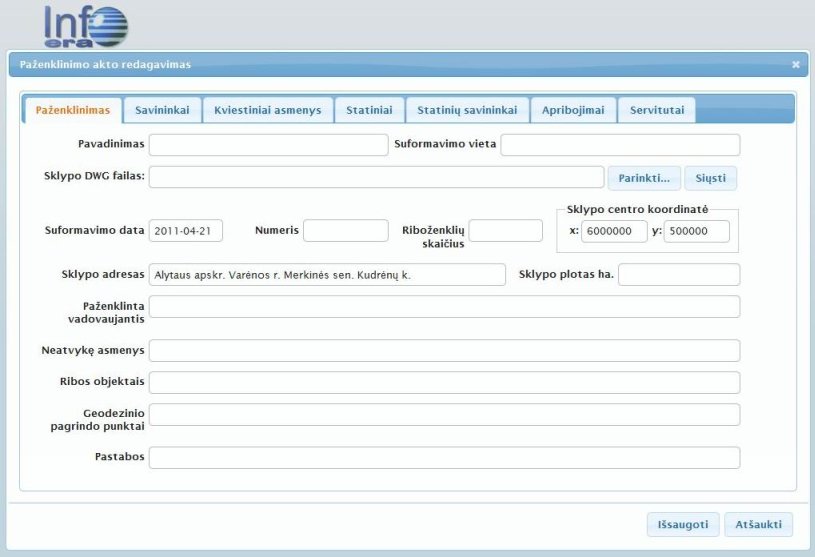Go to the Statinių savininkai tab
815x557 pixels.
pos(467,110)
